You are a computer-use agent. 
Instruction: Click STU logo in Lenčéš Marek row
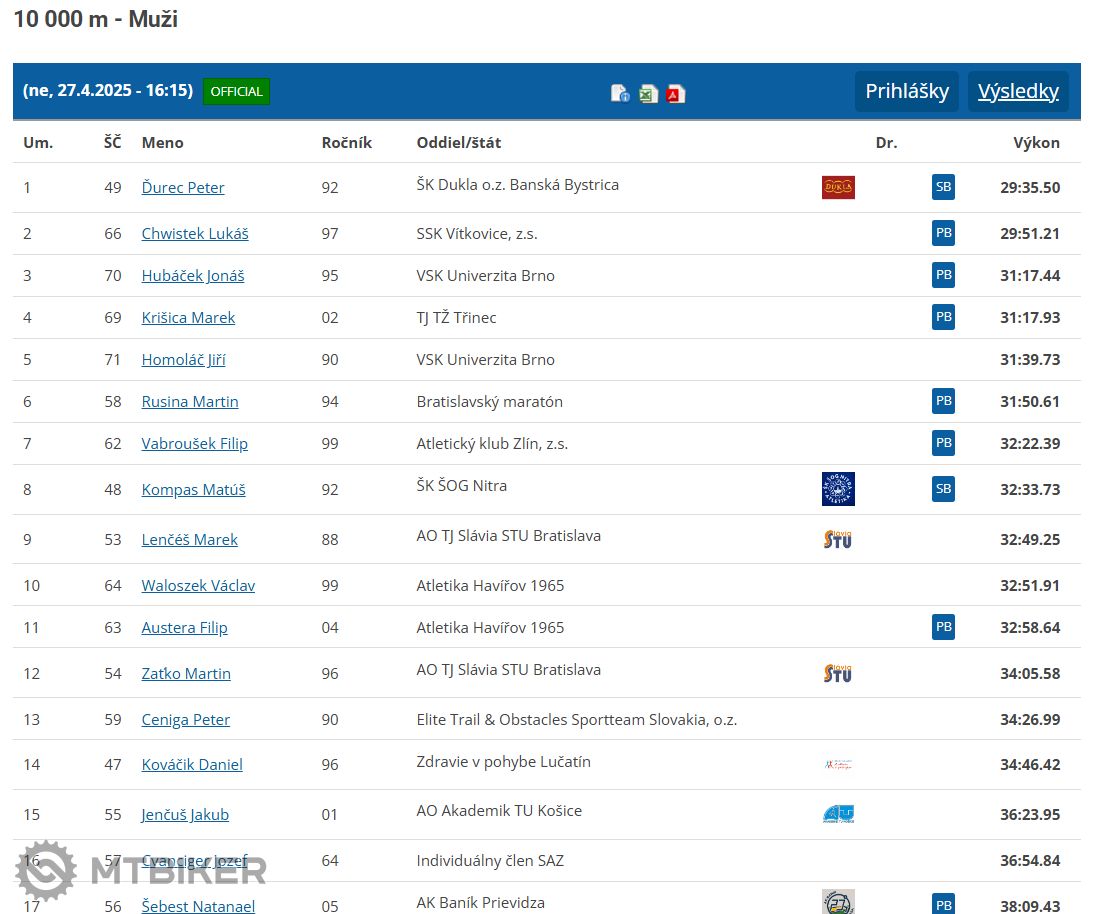[838, 539]
